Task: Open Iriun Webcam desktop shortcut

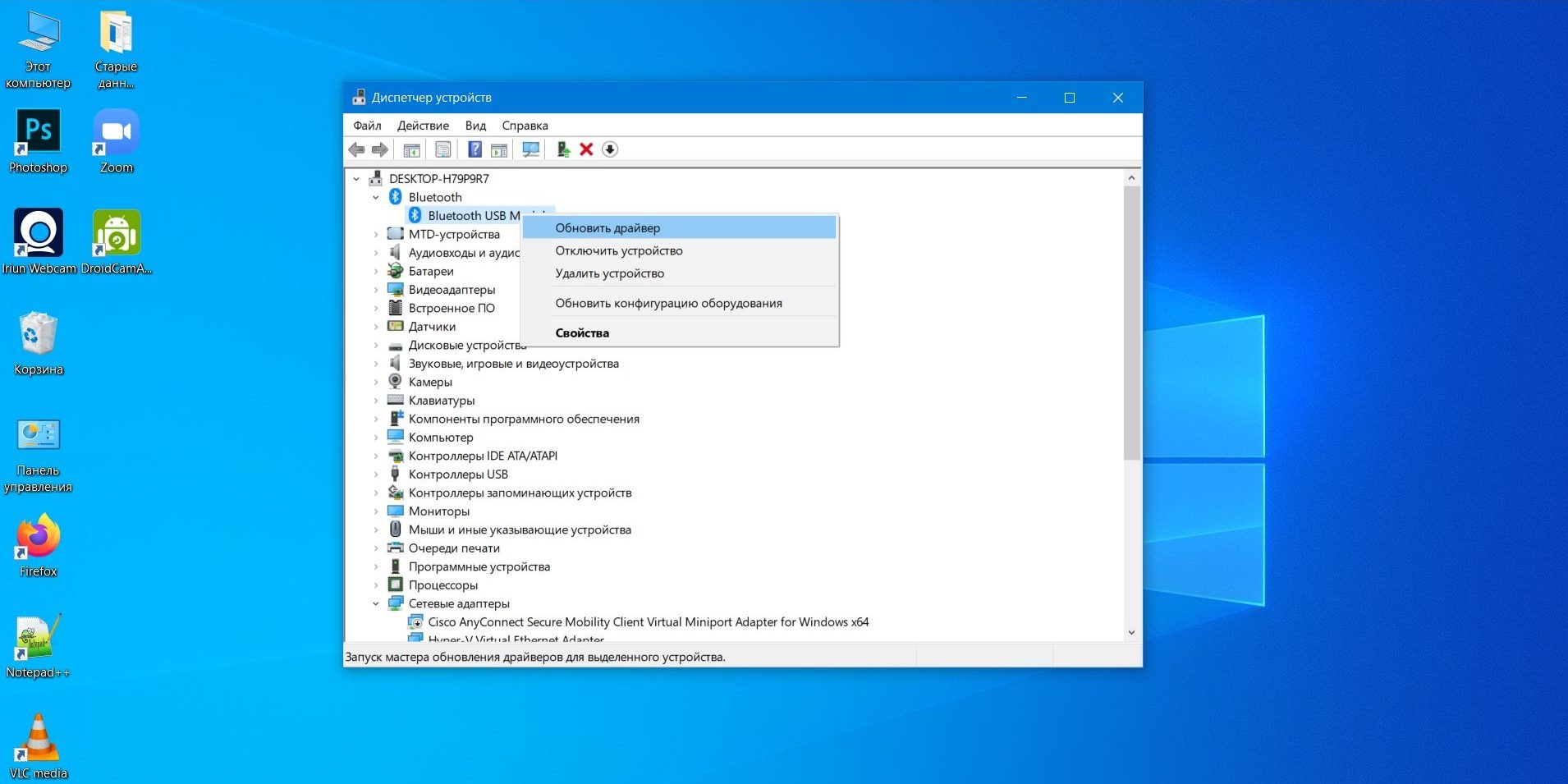Action: coord(38,242)
